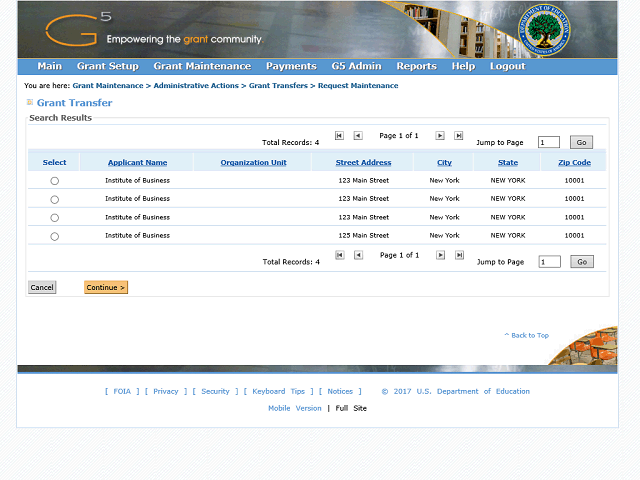
Task: Open the Grant Maintenance menu
Action: 202,66
